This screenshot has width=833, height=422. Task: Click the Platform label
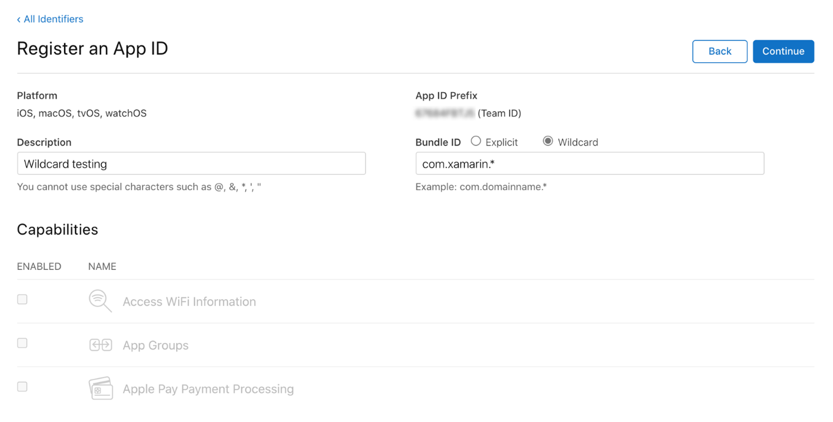(37, 96)
